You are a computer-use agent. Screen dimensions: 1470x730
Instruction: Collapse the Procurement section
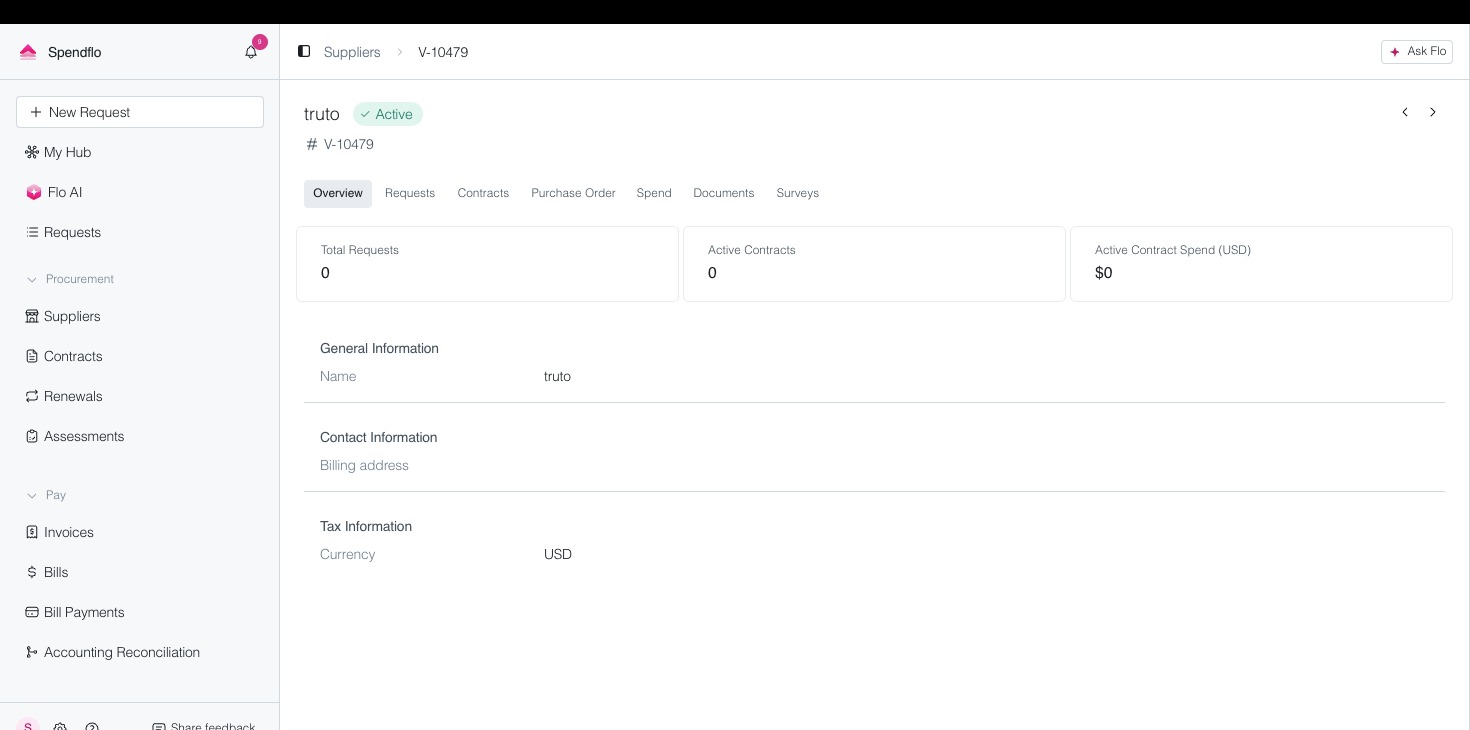coord(32,279)
